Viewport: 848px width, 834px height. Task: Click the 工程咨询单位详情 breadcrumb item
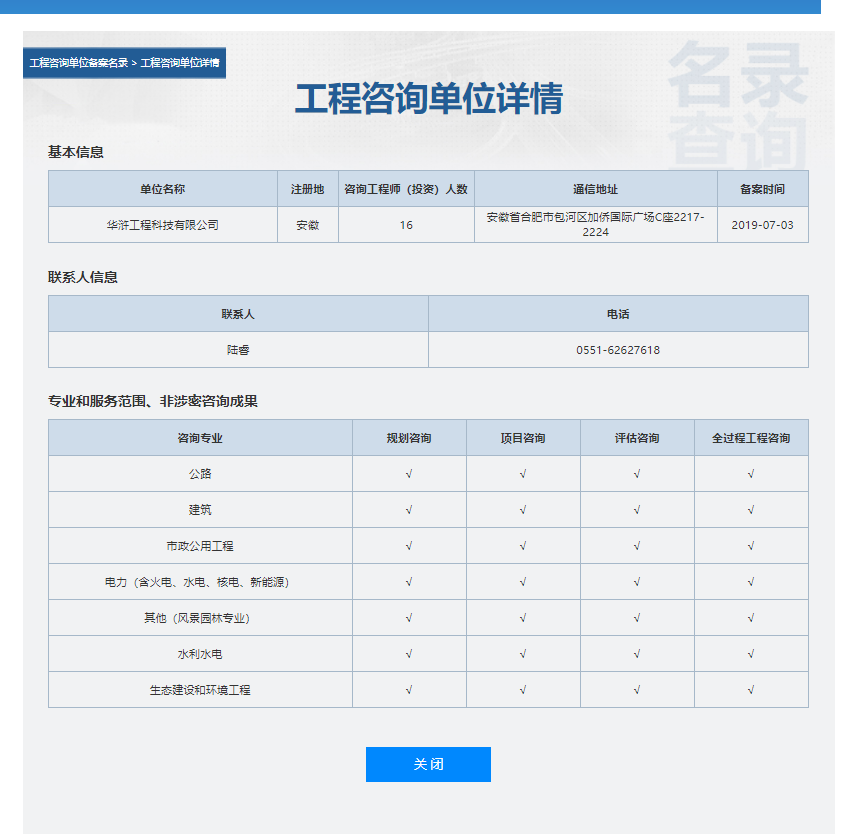pyautogui.click(x=180, y=63)
